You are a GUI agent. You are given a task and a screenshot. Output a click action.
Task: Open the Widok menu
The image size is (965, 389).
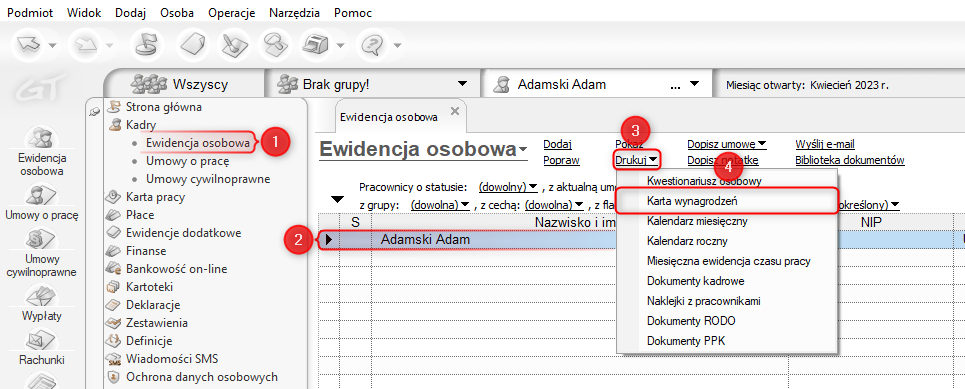click(x=84, y=13)
